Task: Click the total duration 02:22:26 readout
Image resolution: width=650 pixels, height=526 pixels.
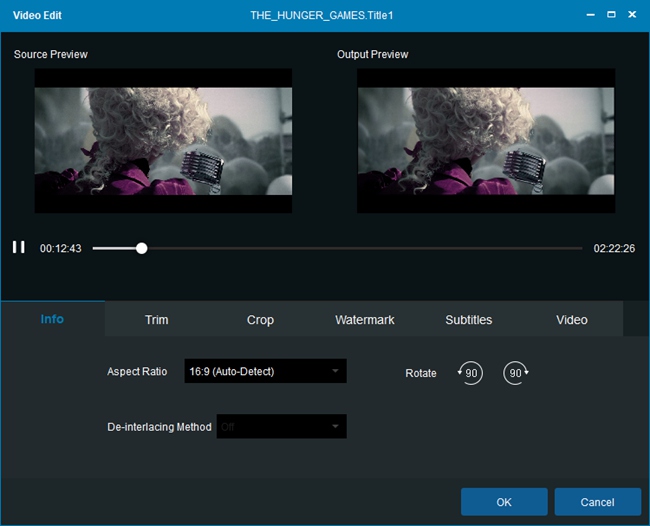Action: point(614,248)
